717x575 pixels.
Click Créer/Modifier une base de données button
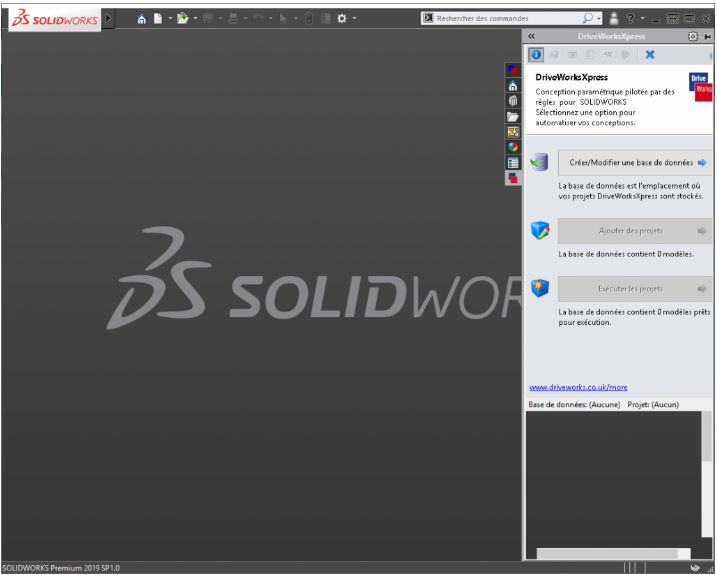(635, 163)
